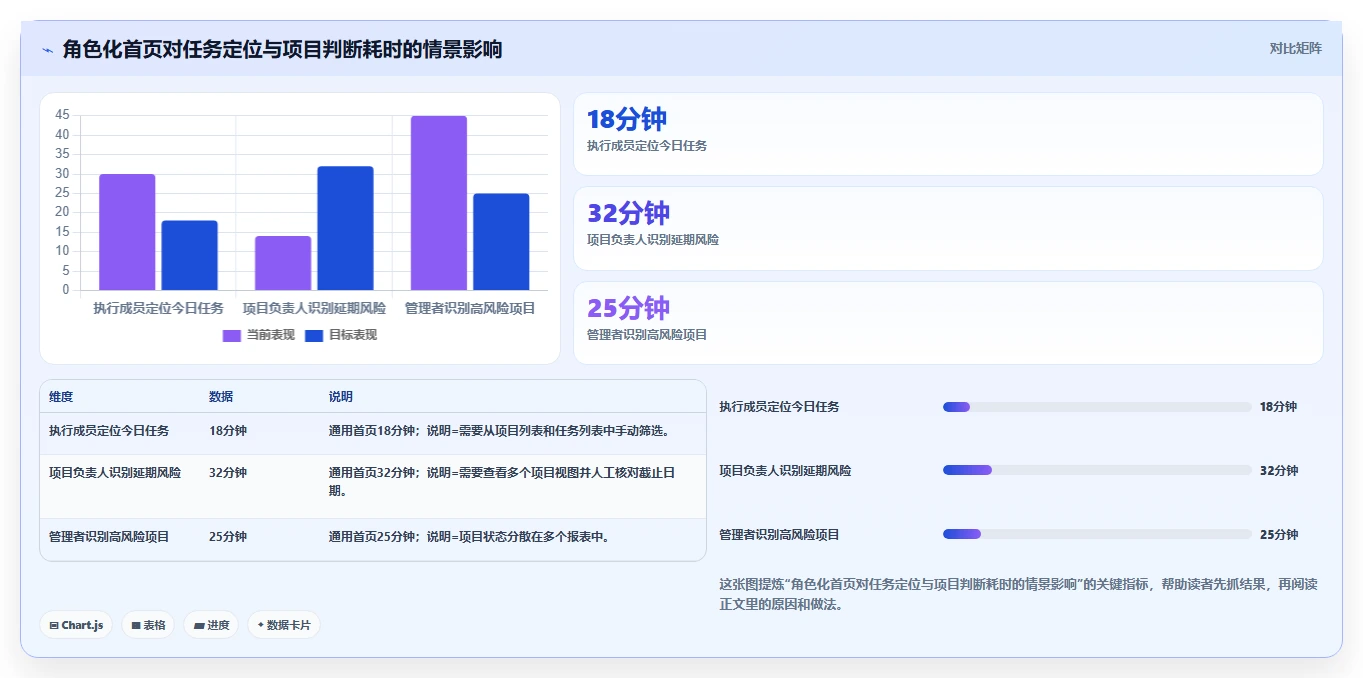The width and height of the screenshot is (1363, 678).
Task: Click the page title 角色化首页对任务定位
Action: tap(282, 49)
